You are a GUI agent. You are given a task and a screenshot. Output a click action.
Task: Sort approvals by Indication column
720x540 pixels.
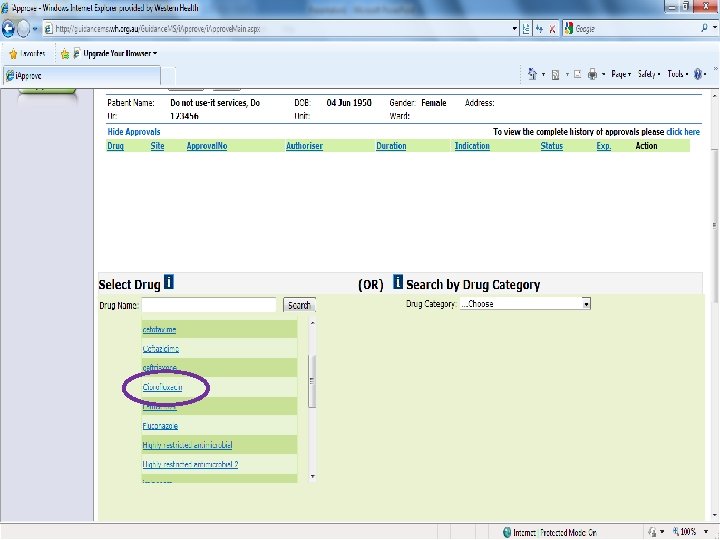[472, 146]
